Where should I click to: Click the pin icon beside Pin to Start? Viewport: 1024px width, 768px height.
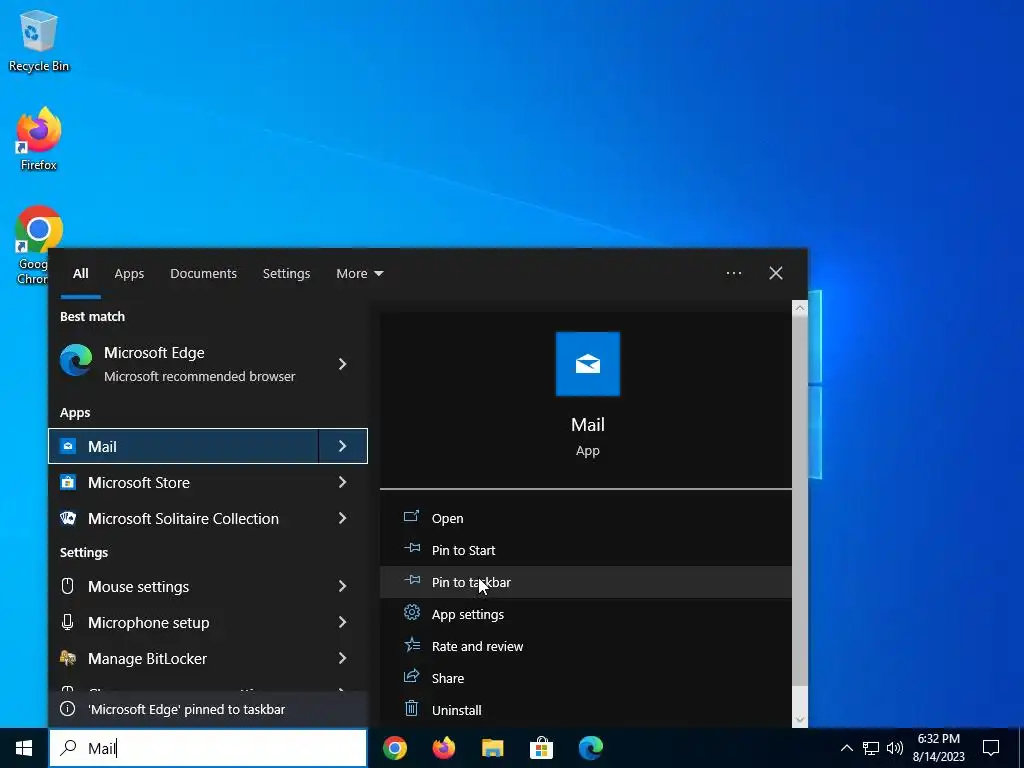point(411,548)
